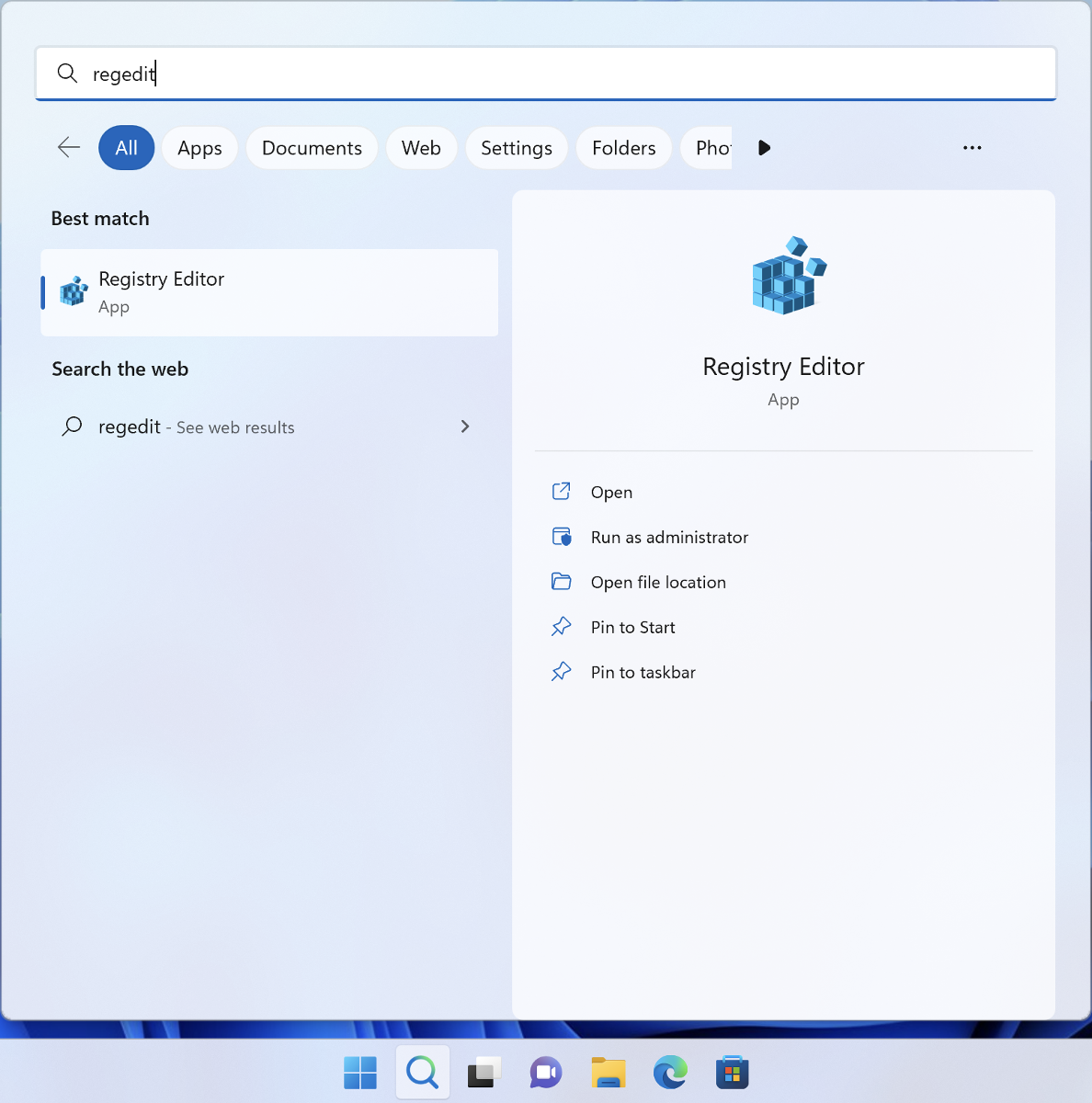Pin Registry Editor to Start
Image resolution: width=1092 pixels, height=1103 pixels.
(632, 626)
